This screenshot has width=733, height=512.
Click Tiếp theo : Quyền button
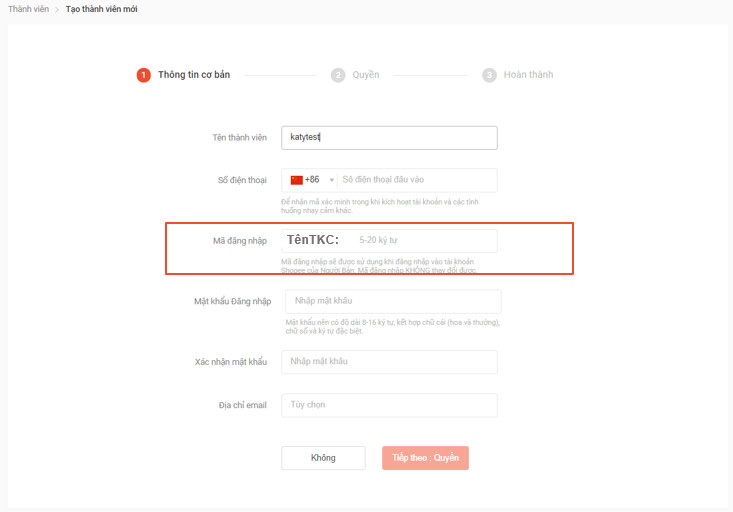[425, 458]
